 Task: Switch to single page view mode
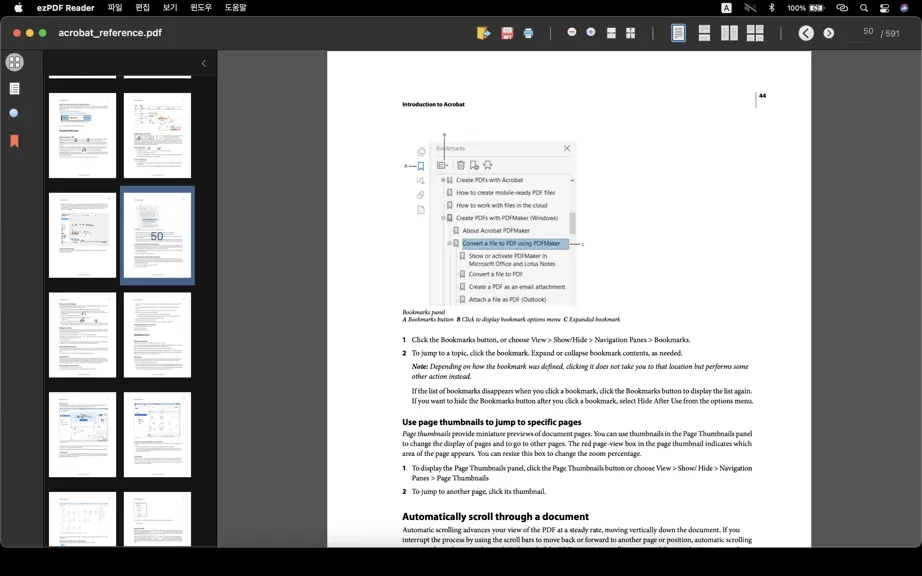pos(678,33)
